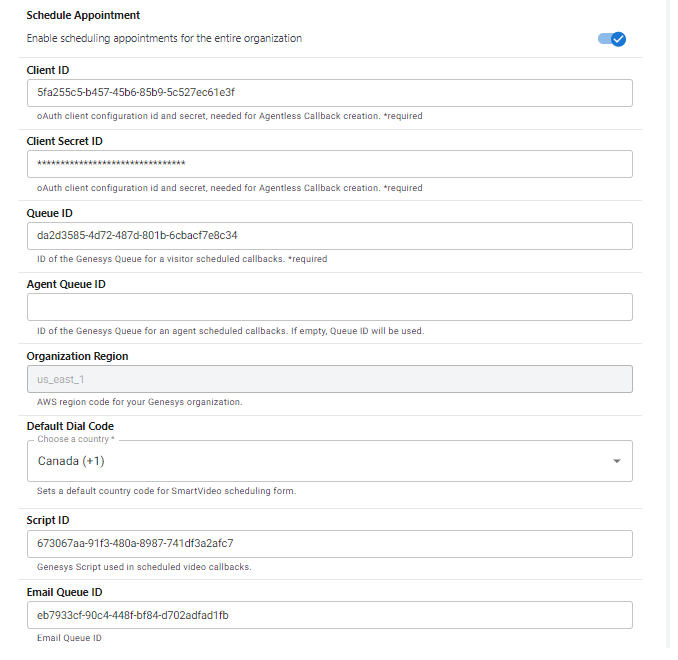Click the Email Queue ID input field

click(329, 615)
